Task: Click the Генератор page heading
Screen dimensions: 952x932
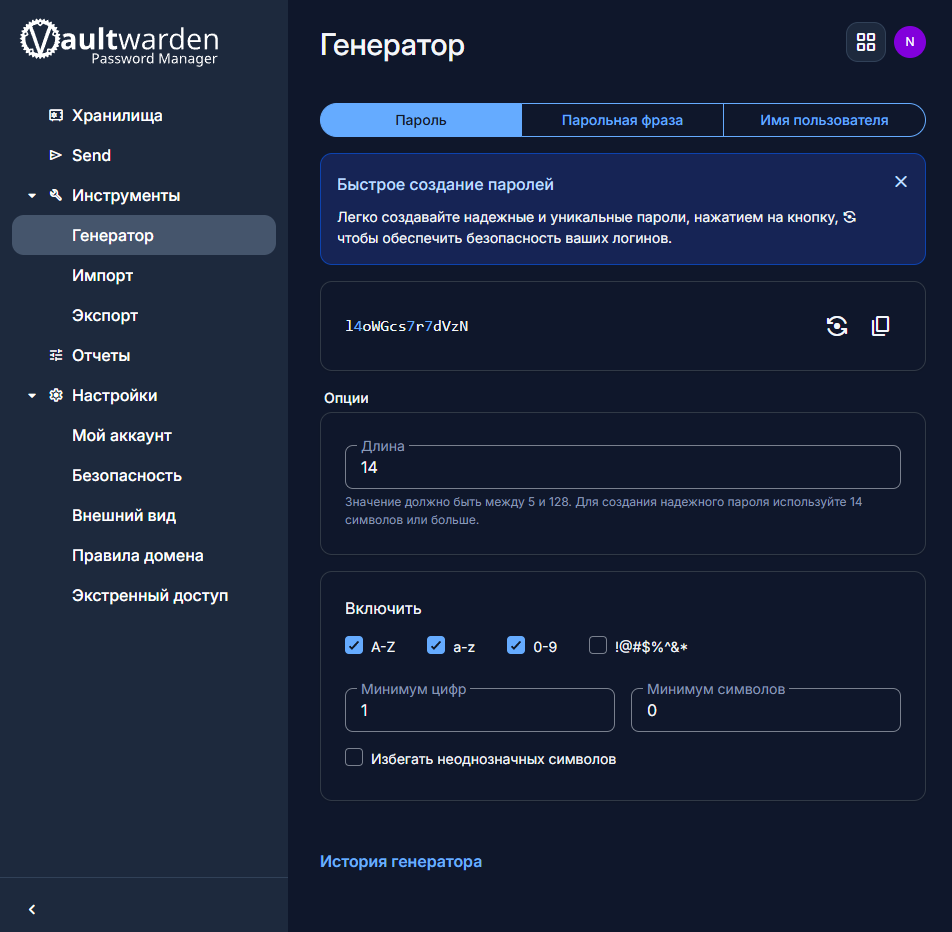Action: (392, 45)
